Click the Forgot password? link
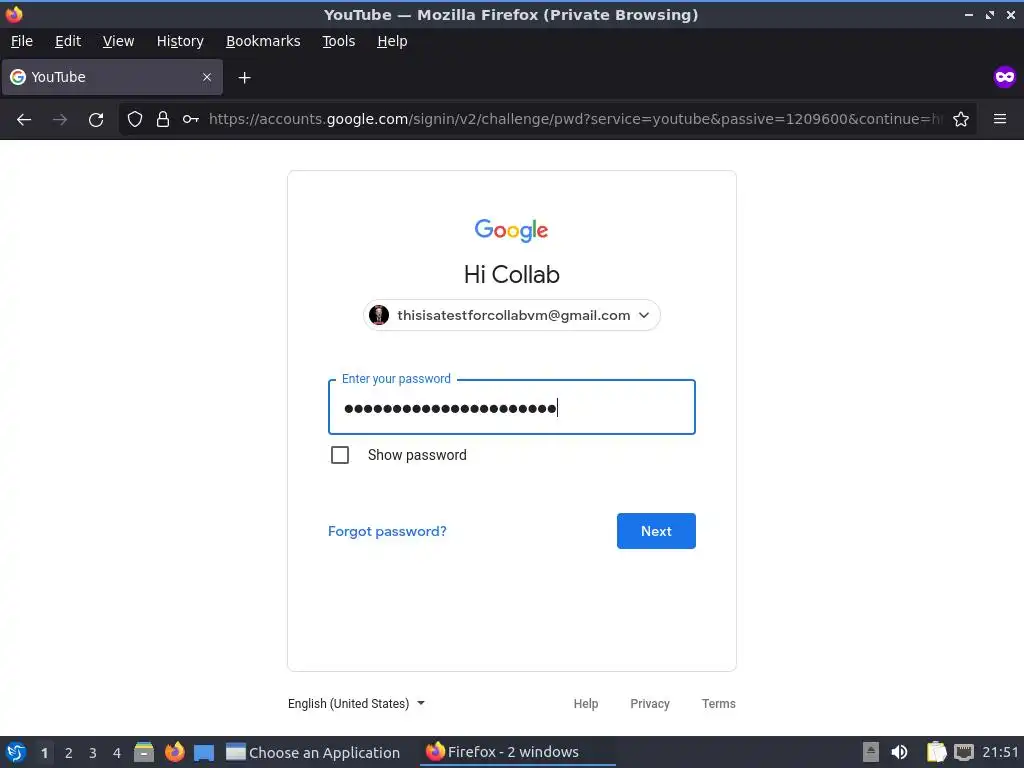Screen dimensions: 1024x768 coord(387,531)
